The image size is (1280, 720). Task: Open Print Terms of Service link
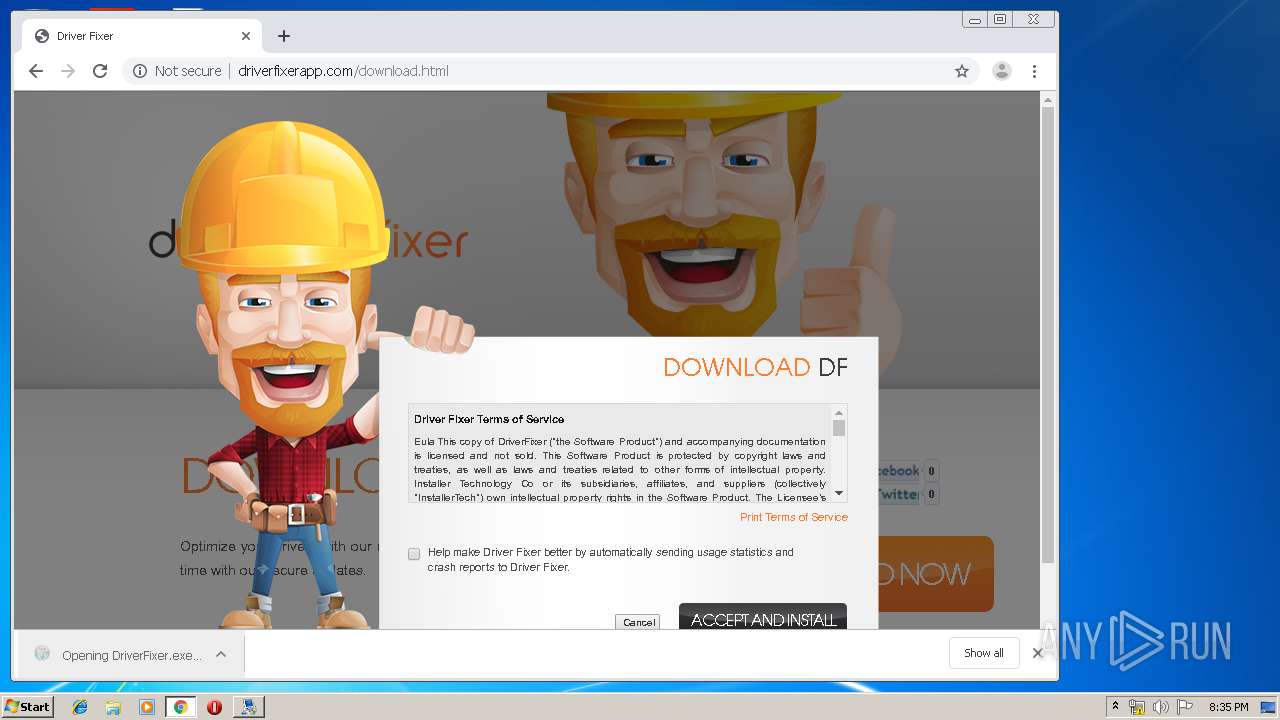tap(794, 517)
